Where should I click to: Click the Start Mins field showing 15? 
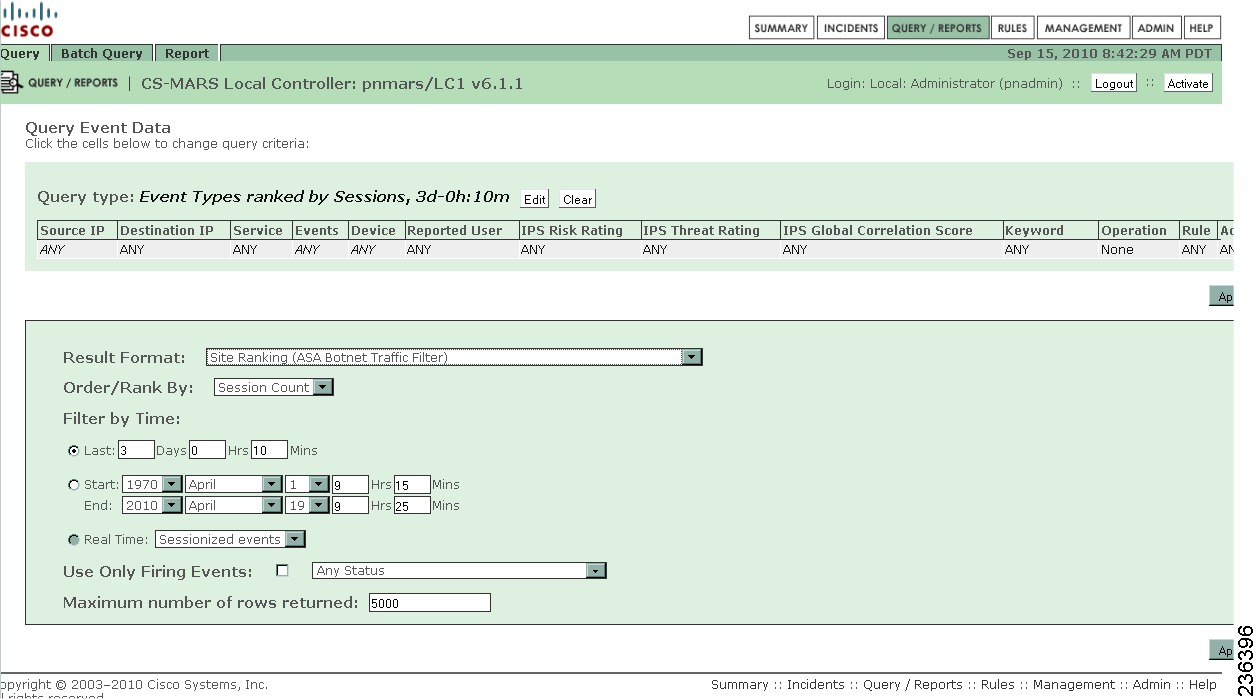coord(412,484)
